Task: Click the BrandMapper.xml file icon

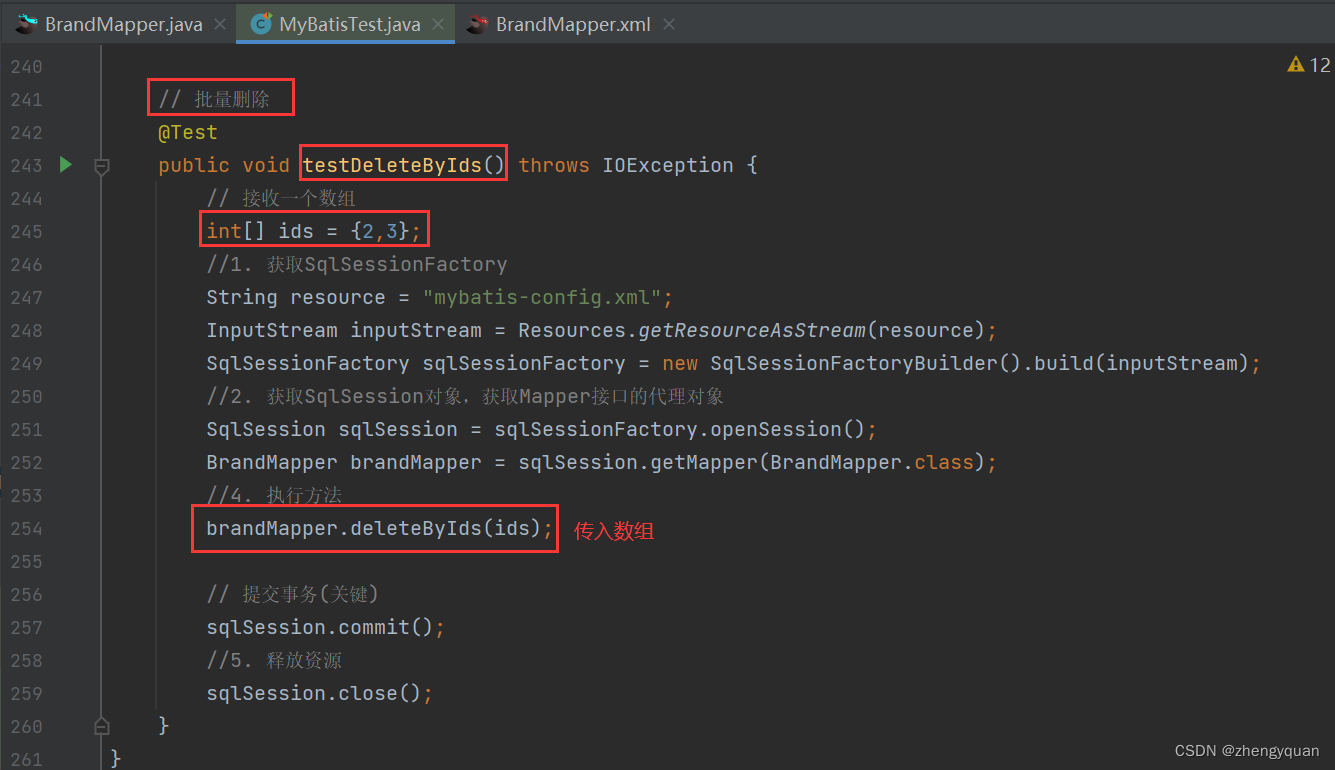Action: (479, 24)
